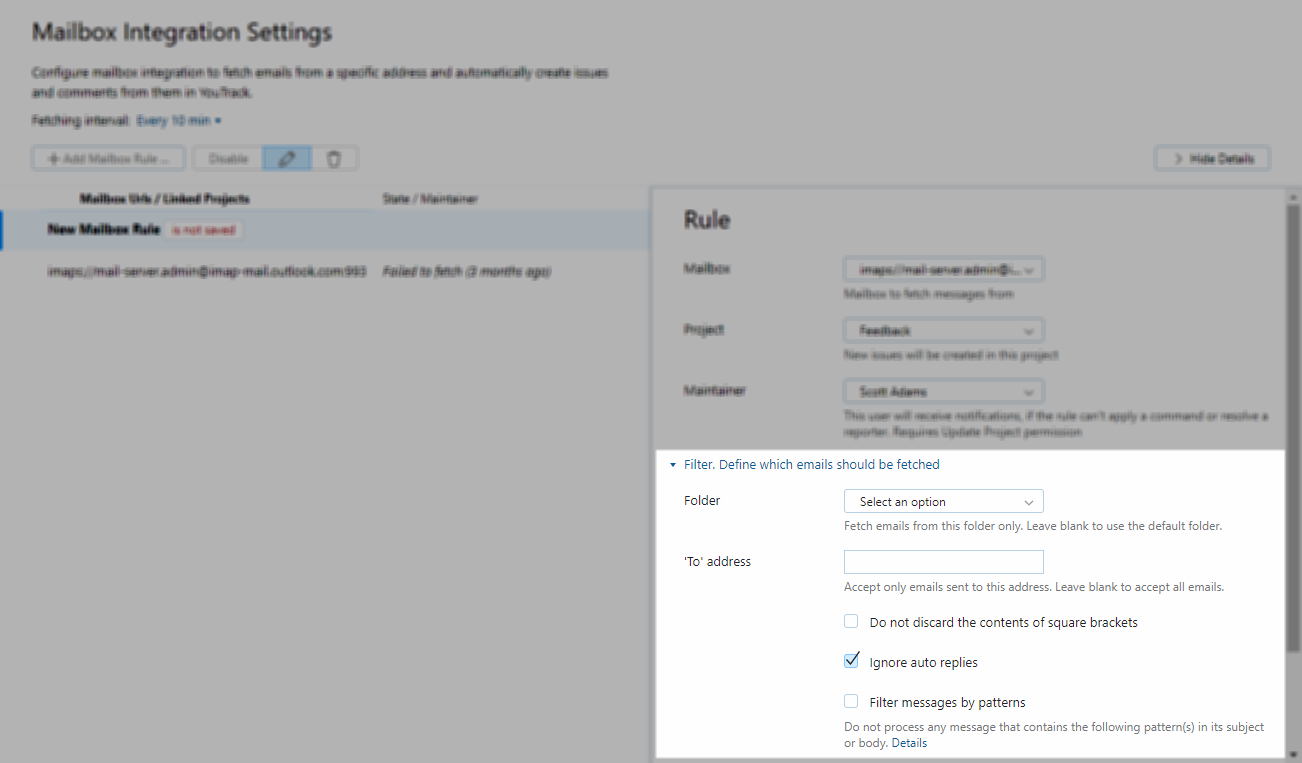Click the scrollbar down arrow

coord(1293,753)
